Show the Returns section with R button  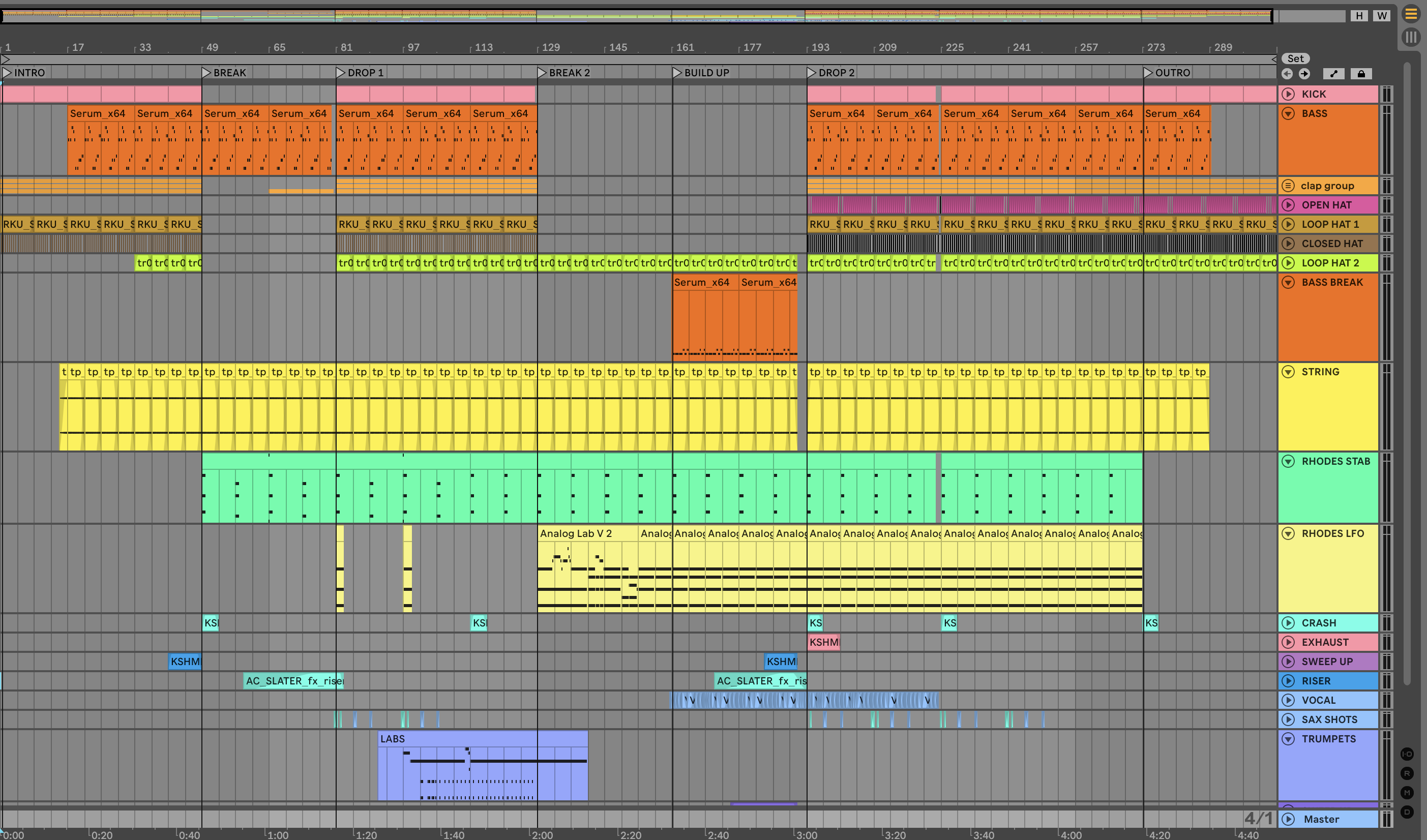coord(1407,773)
